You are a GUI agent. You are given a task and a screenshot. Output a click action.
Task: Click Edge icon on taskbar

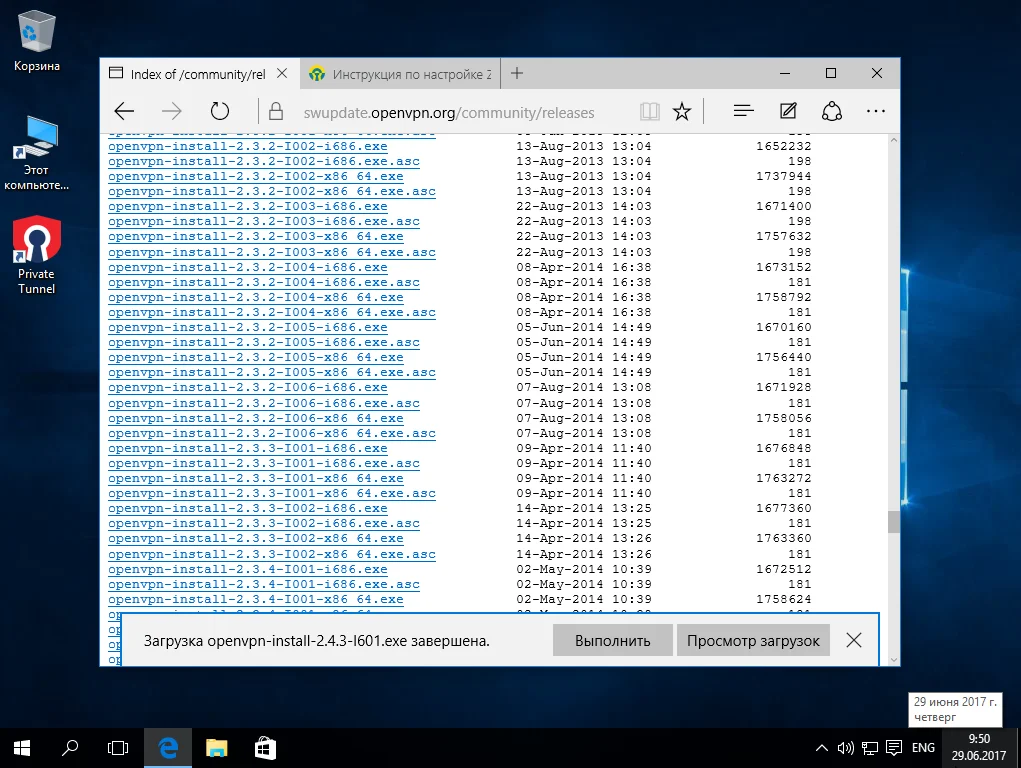168,748
